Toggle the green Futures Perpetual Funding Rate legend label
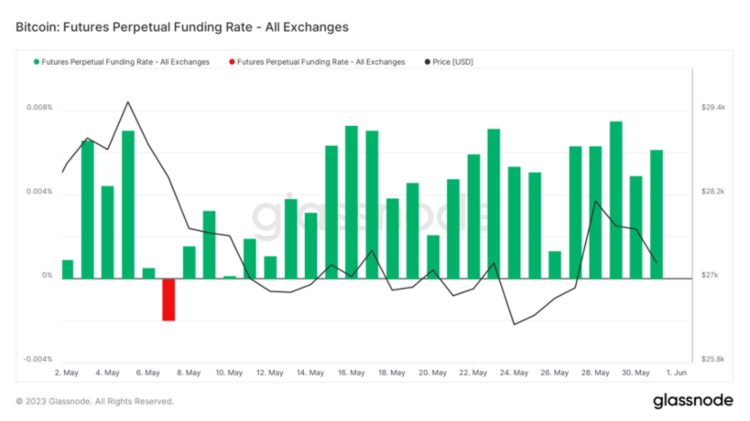Viewport: 750px width, 421px height. (x=126, y=62)
